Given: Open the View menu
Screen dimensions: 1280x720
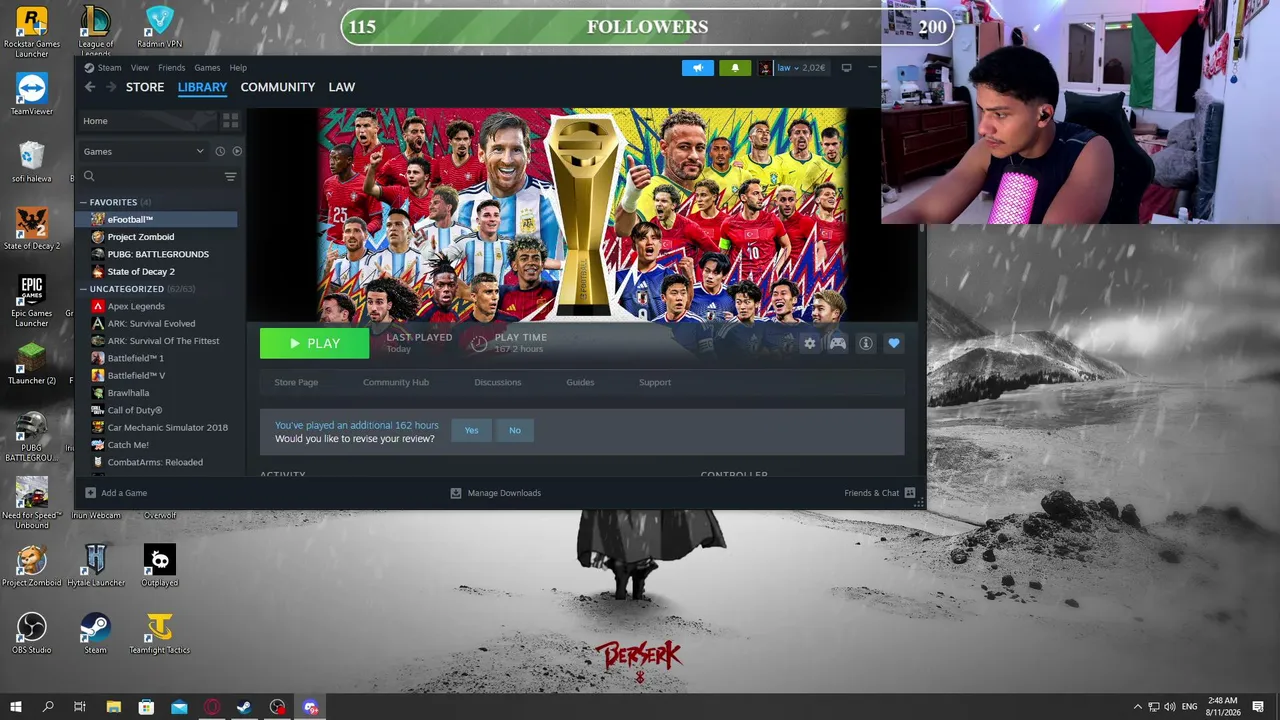Looking at the screenshot, I should 140,68.
